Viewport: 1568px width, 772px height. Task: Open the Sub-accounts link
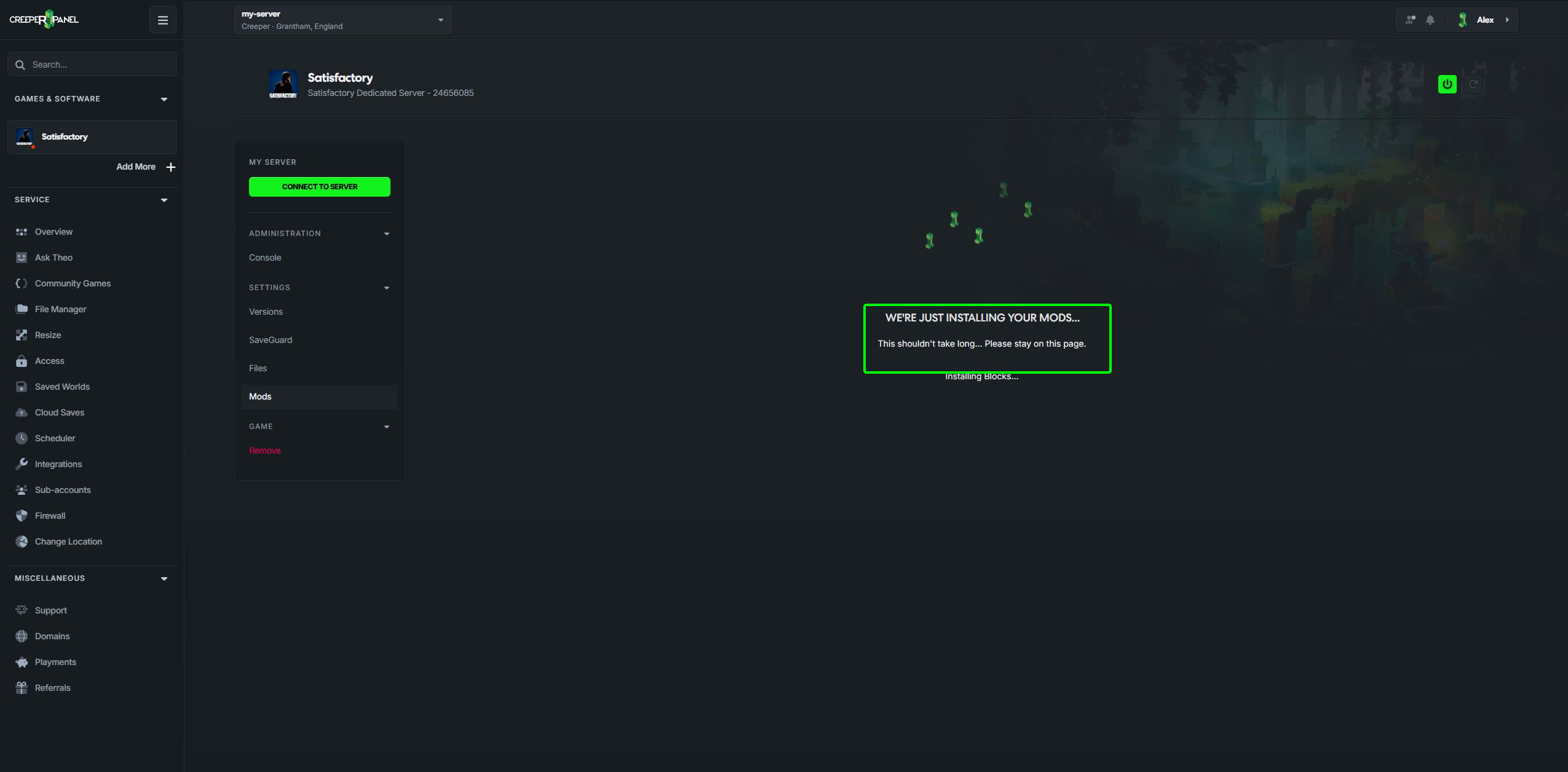coord(63,490)
